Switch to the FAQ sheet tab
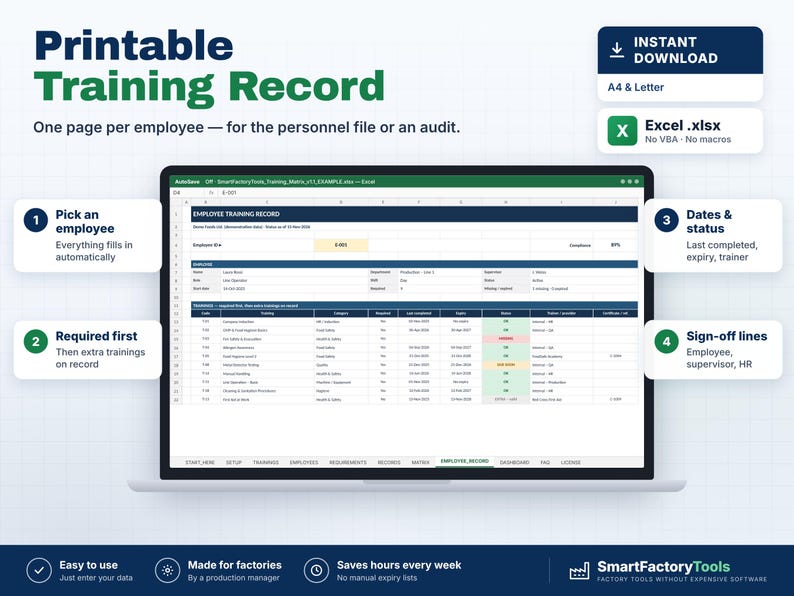794x596 pixels. (x=545, y=462)
